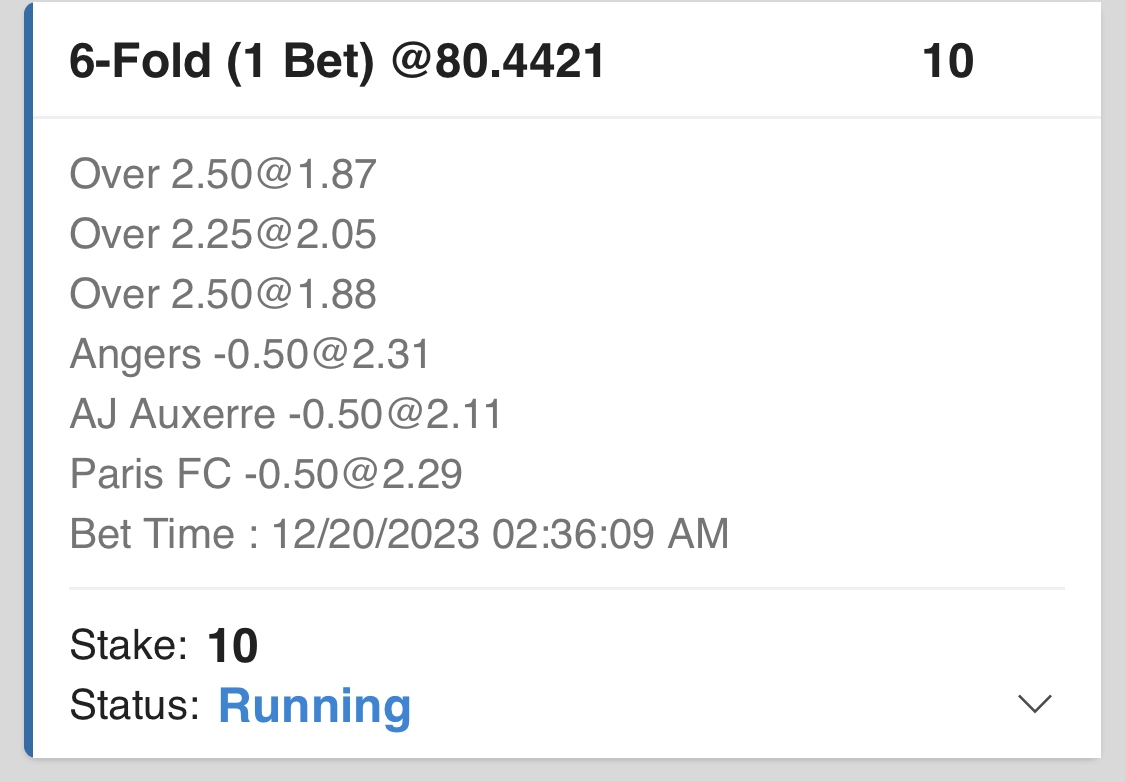The height and width of the screenshot is (782, 1125).
Task: Select the Over 2.25@2.05 selection
Action: point(223,235)
